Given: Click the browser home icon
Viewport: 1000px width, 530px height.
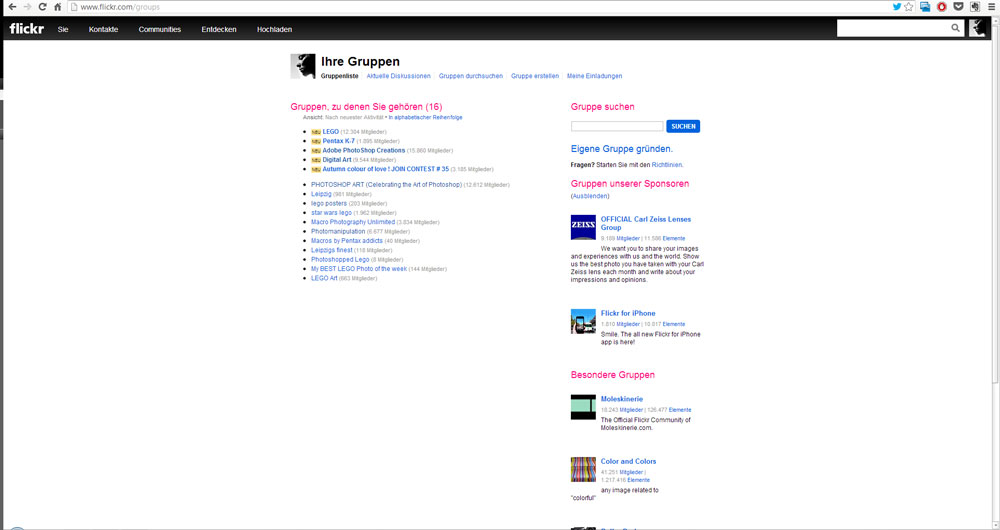Looking at the screenshot, I should [x=58, y=6].
